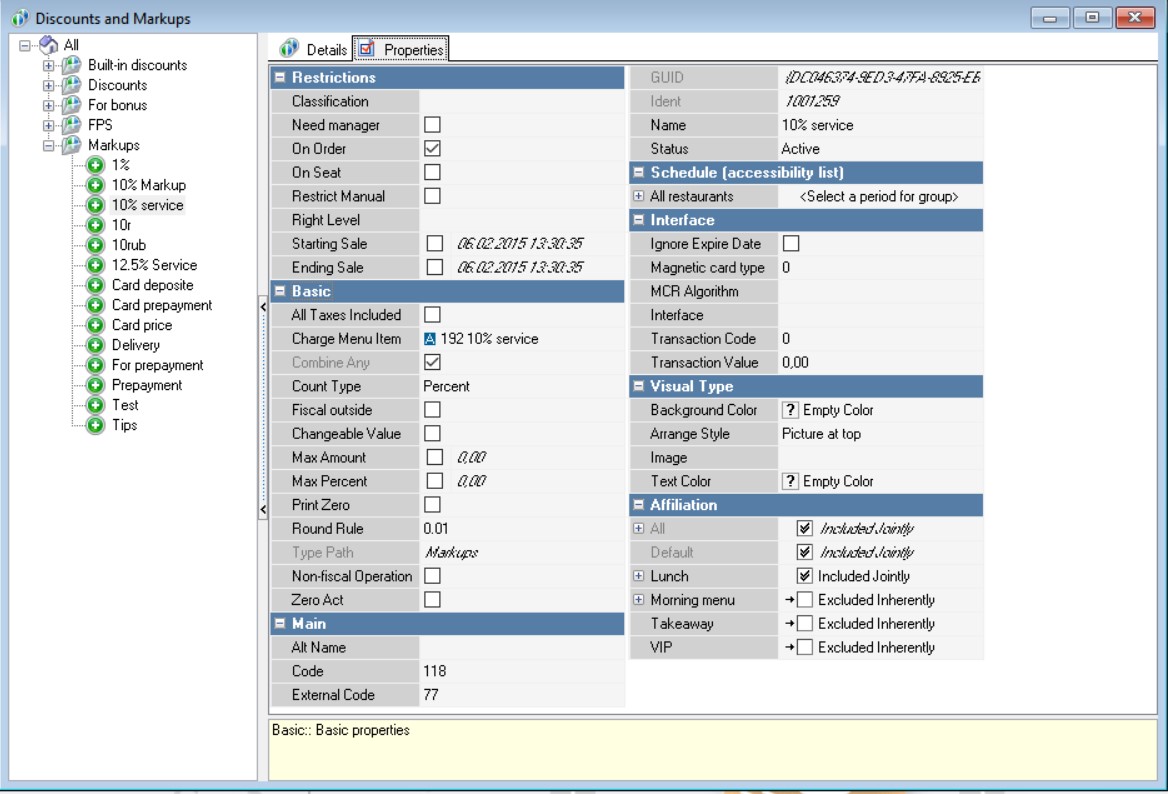Expand the All restaurants schedule row
The image size is (1168, 794).
(x=638, y=197)
